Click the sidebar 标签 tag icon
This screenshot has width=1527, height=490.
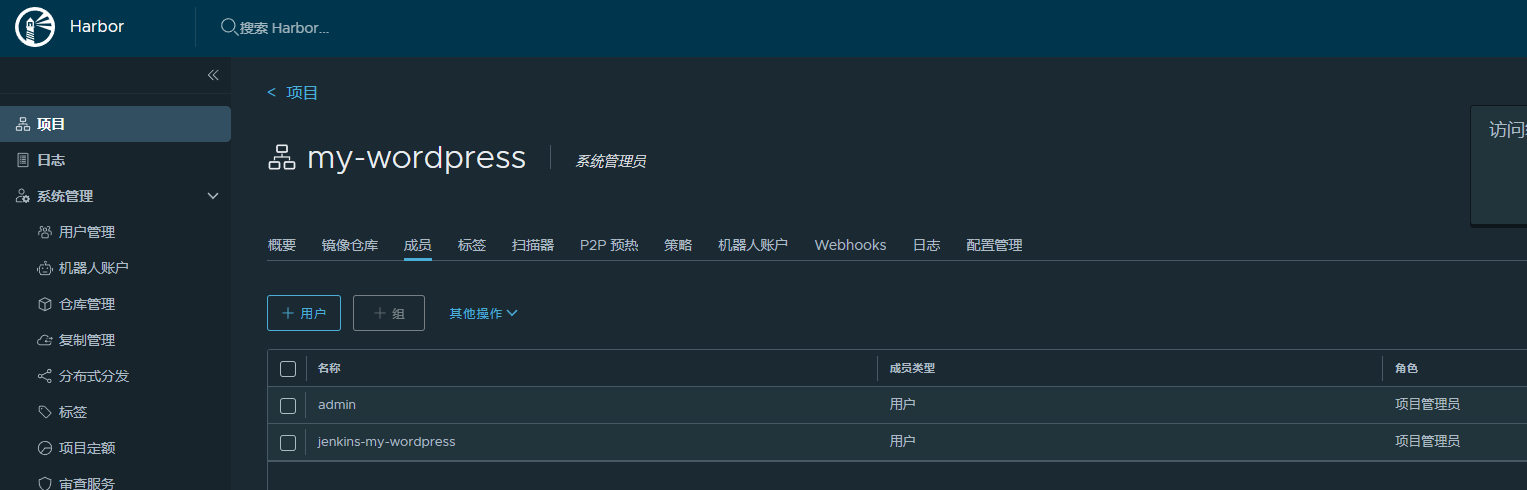click(44, 412)
